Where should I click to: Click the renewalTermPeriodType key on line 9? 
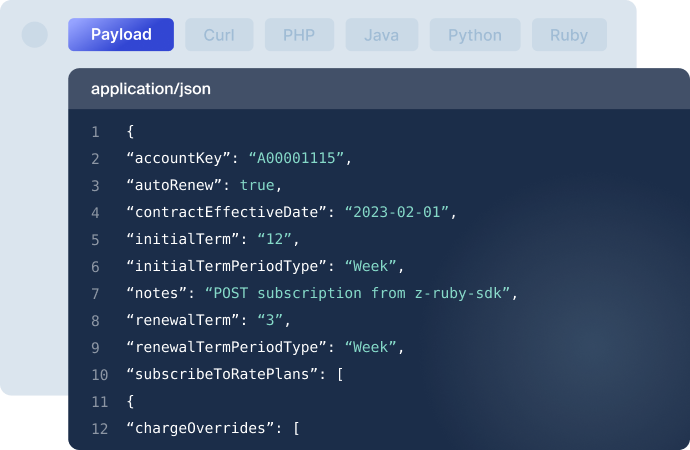(x=226, y=348)
